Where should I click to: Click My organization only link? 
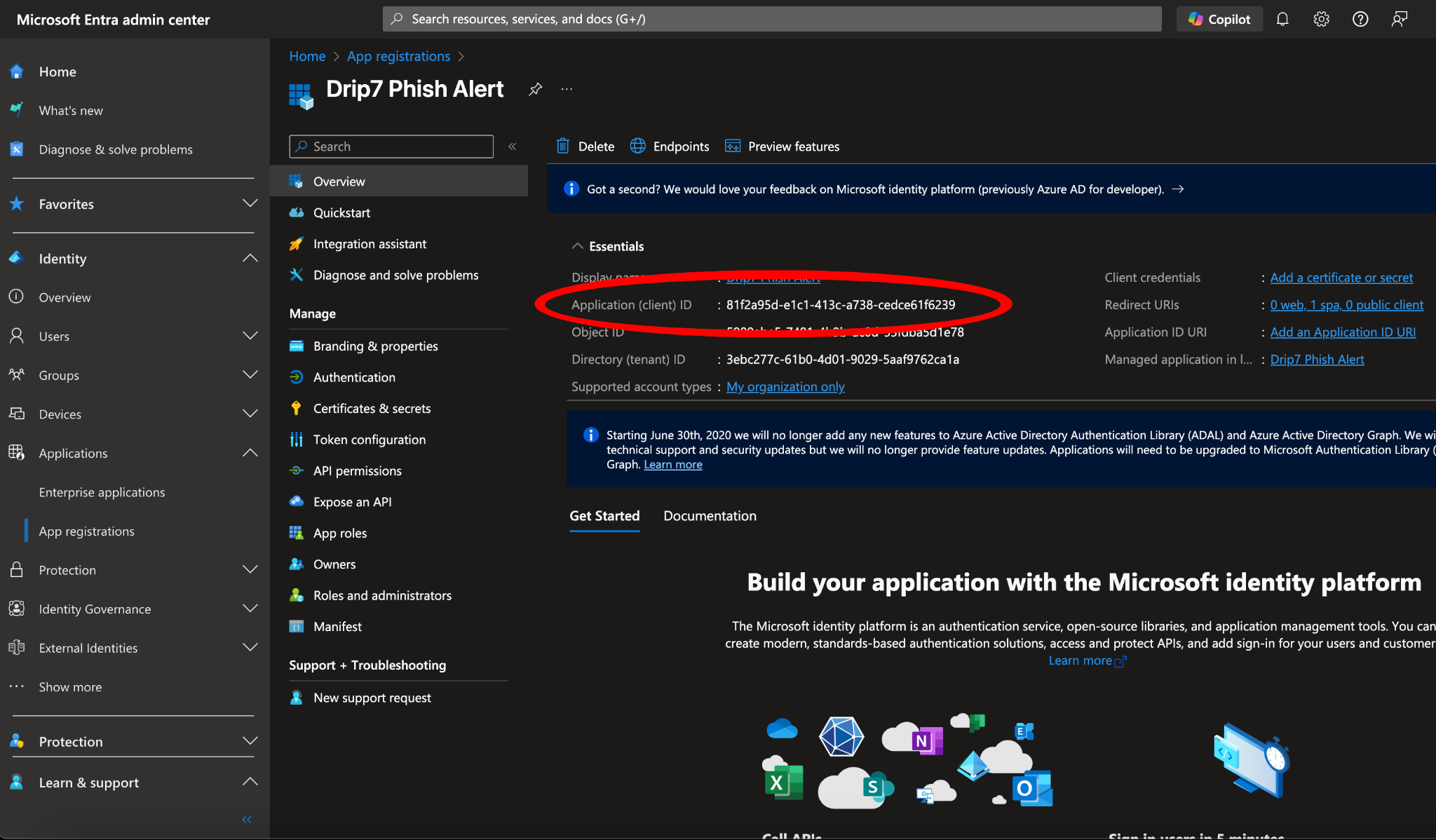pyautogui.click(x=785, y=387)
